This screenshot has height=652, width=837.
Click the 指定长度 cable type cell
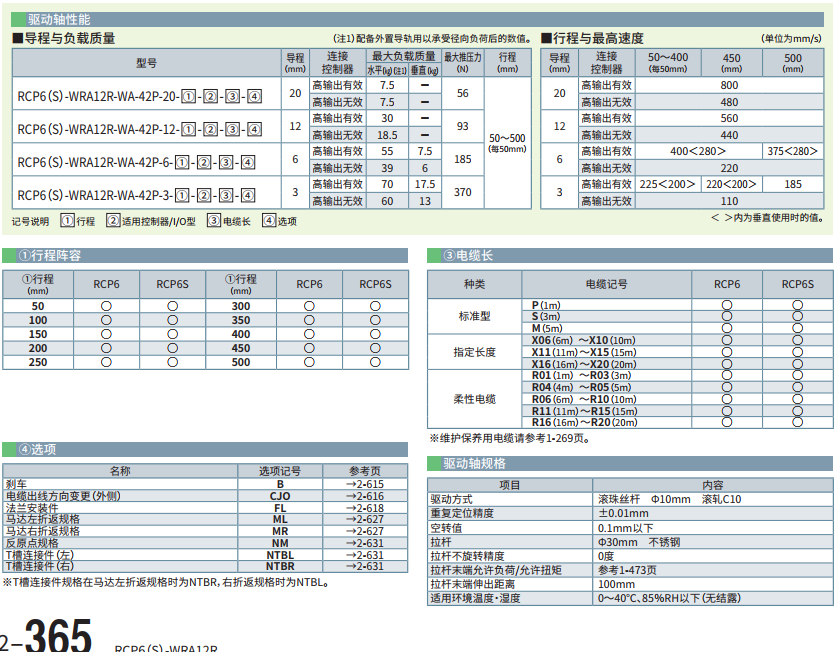[x=474, y=352]
